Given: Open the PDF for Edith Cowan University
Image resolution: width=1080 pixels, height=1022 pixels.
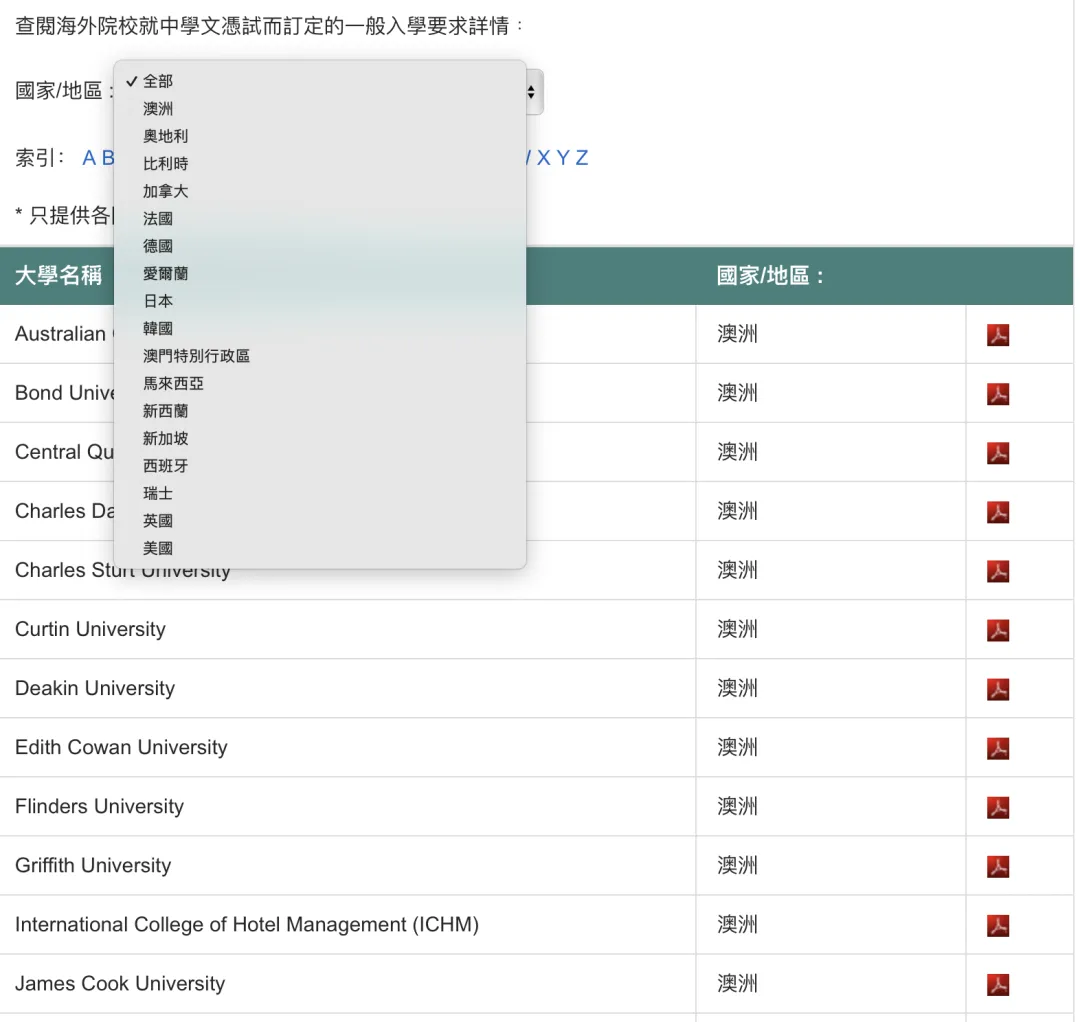Looking at the screenshot, I should (997, 747).
